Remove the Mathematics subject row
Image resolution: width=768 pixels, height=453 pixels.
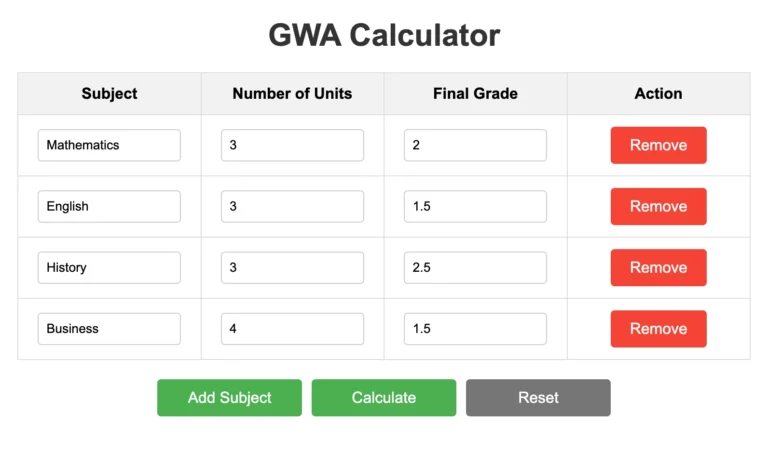pos(658,145)
